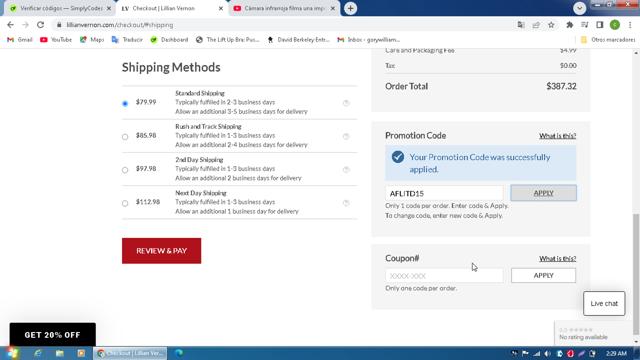Screen dimensions: 640x360
Task: Open File Explorer from the taskbar
Action: tap(60, 353)
